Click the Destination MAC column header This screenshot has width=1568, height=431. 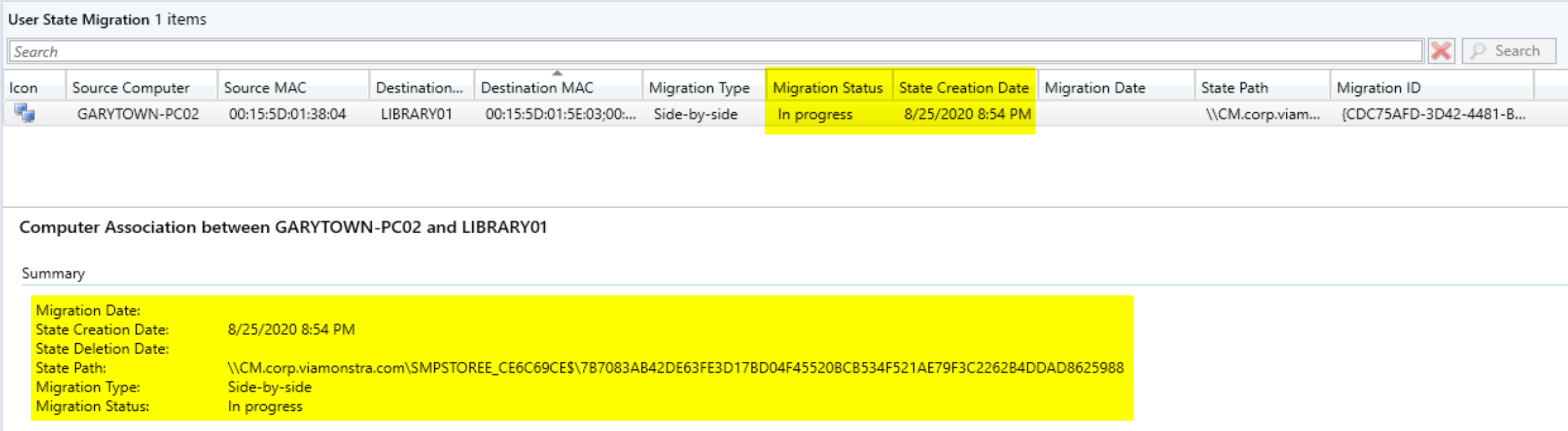(x=537, y=88)
